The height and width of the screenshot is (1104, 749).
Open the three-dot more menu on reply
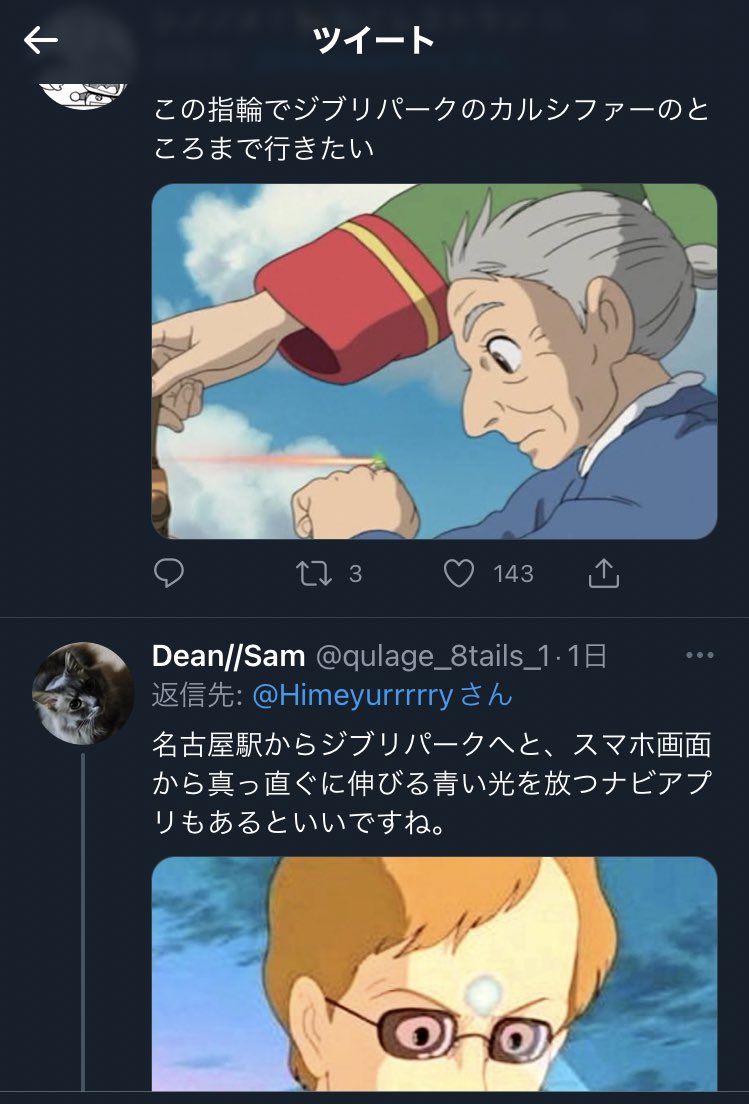[x=699, y=656]
